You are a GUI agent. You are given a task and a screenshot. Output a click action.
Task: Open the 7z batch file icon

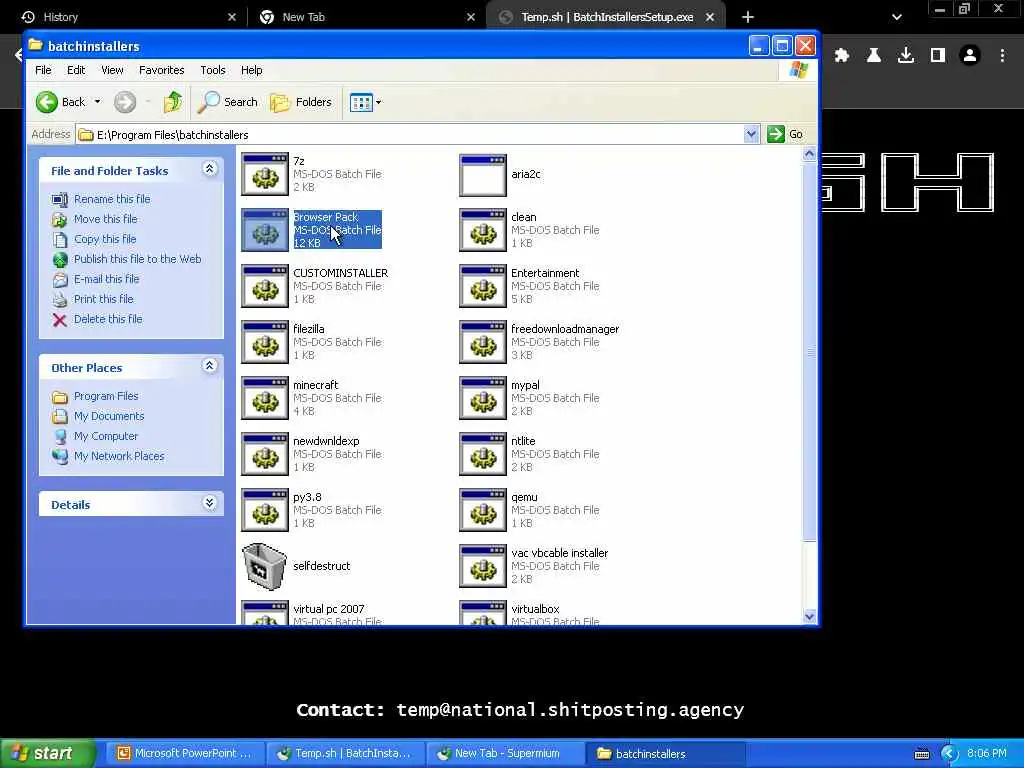(264, 174)
